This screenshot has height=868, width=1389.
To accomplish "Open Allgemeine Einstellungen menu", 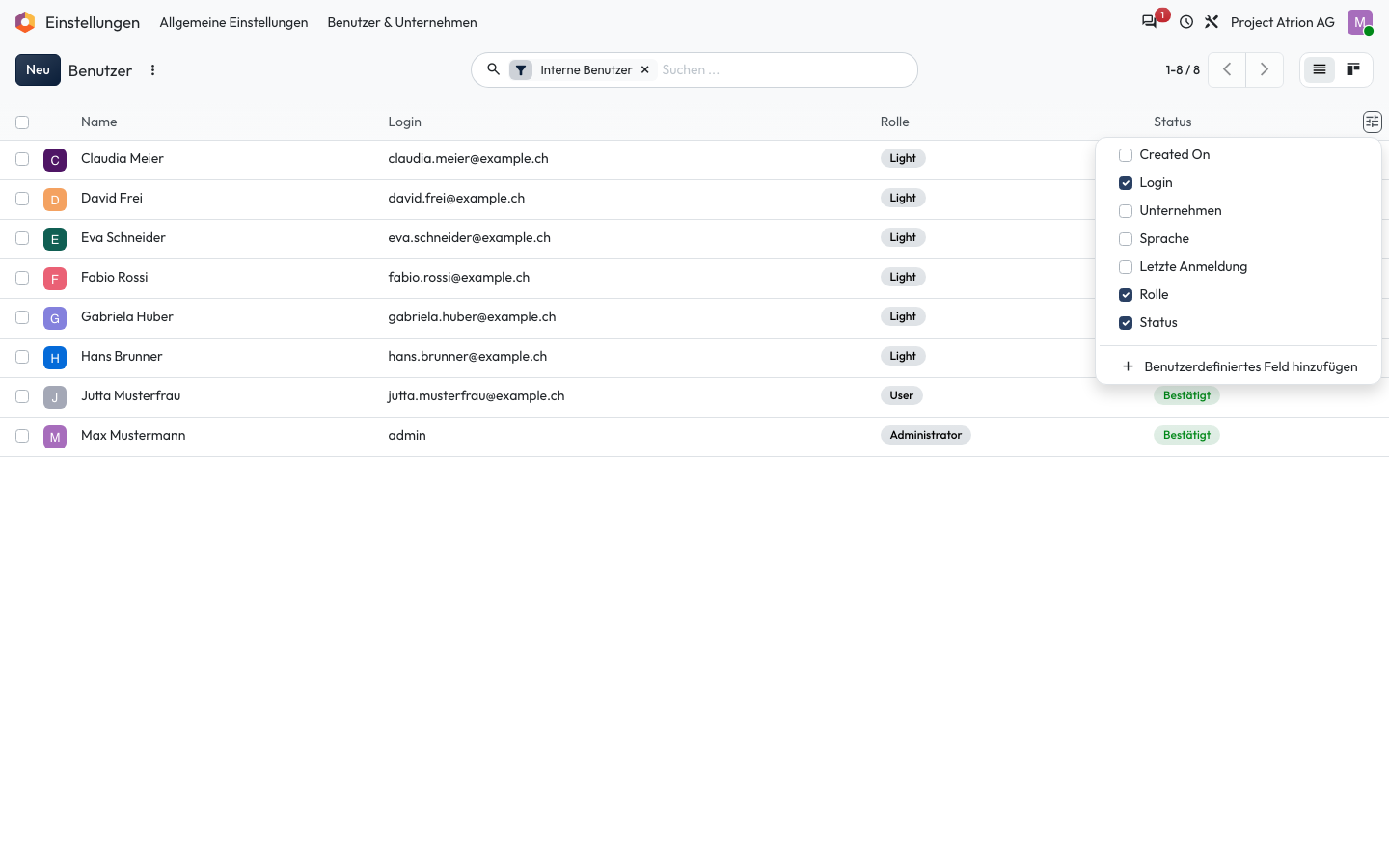I will click(x=233, y=22).
